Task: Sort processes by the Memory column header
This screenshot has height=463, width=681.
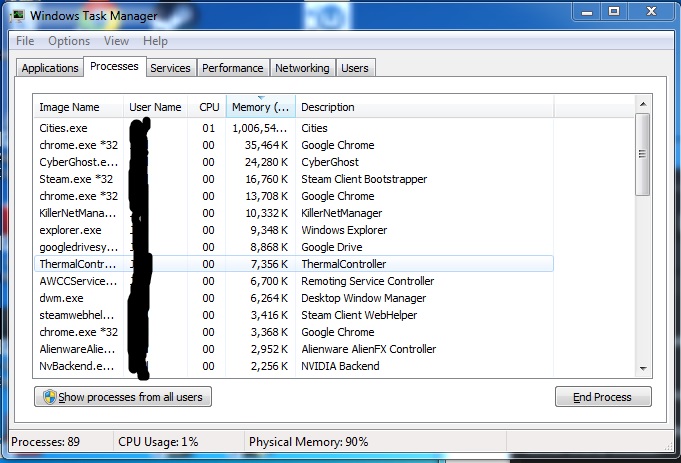Action: (260, 107)
